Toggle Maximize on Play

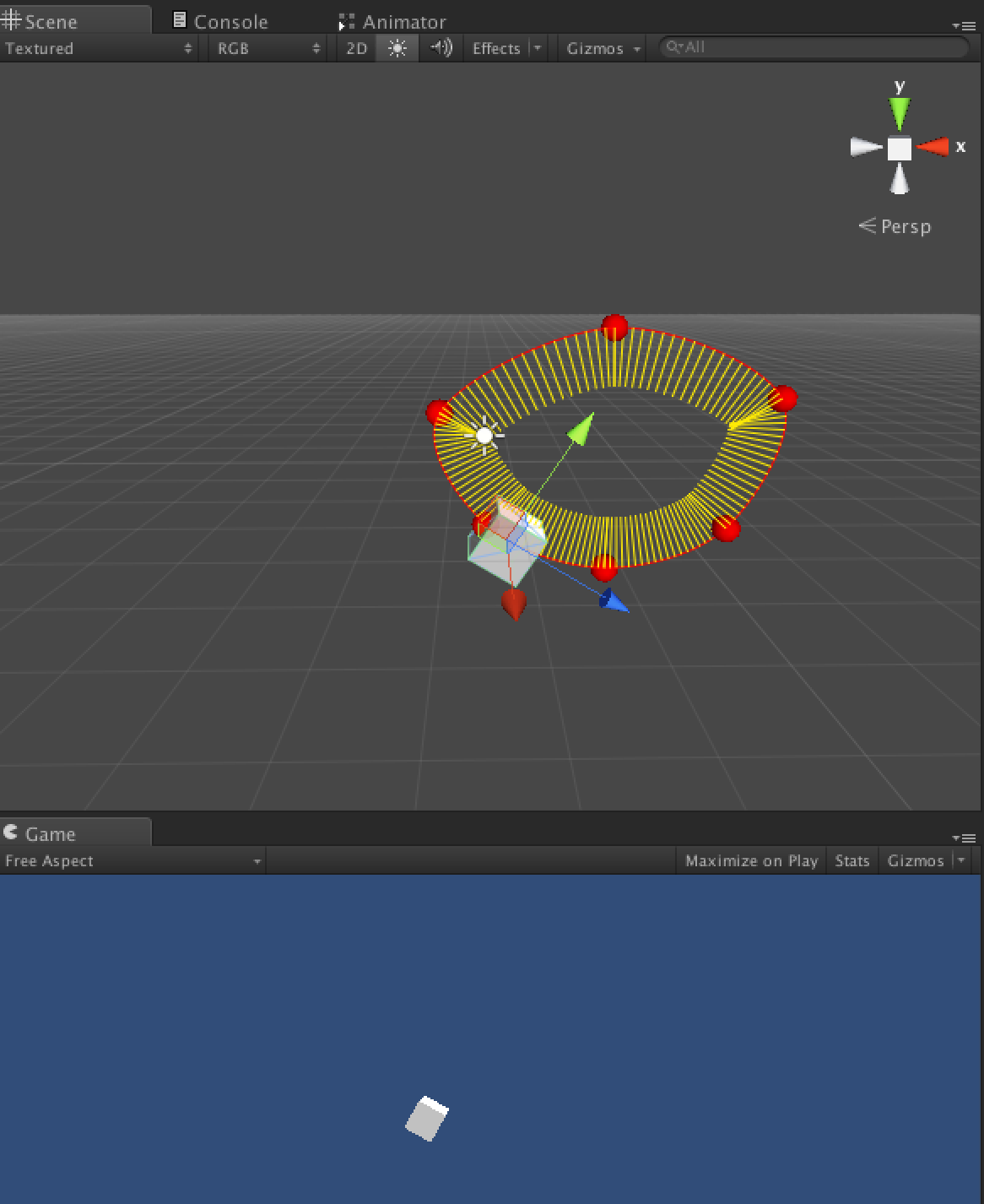751,860
